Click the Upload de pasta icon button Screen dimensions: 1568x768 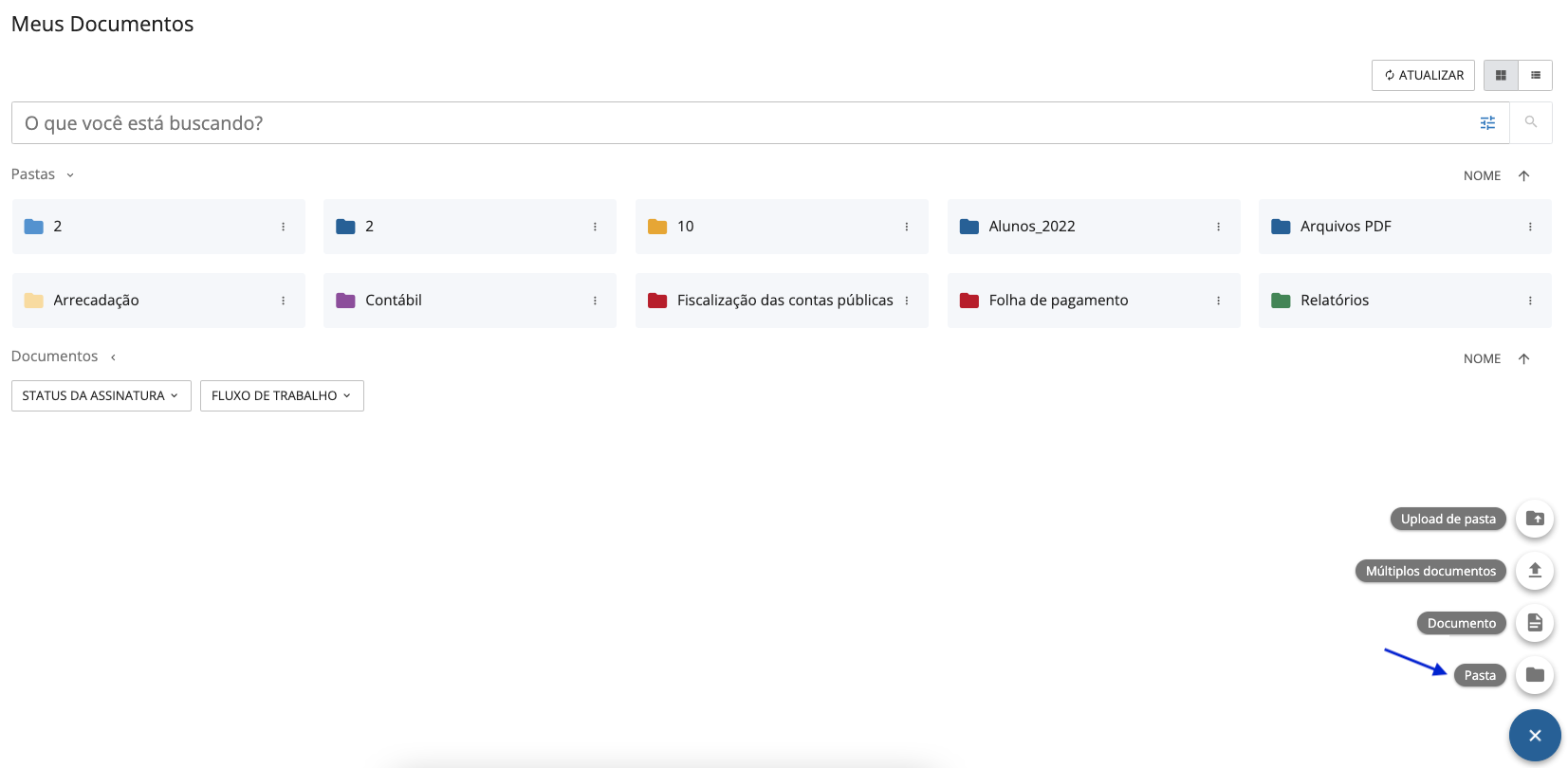pyautogui.click(x=1535, y=519)
